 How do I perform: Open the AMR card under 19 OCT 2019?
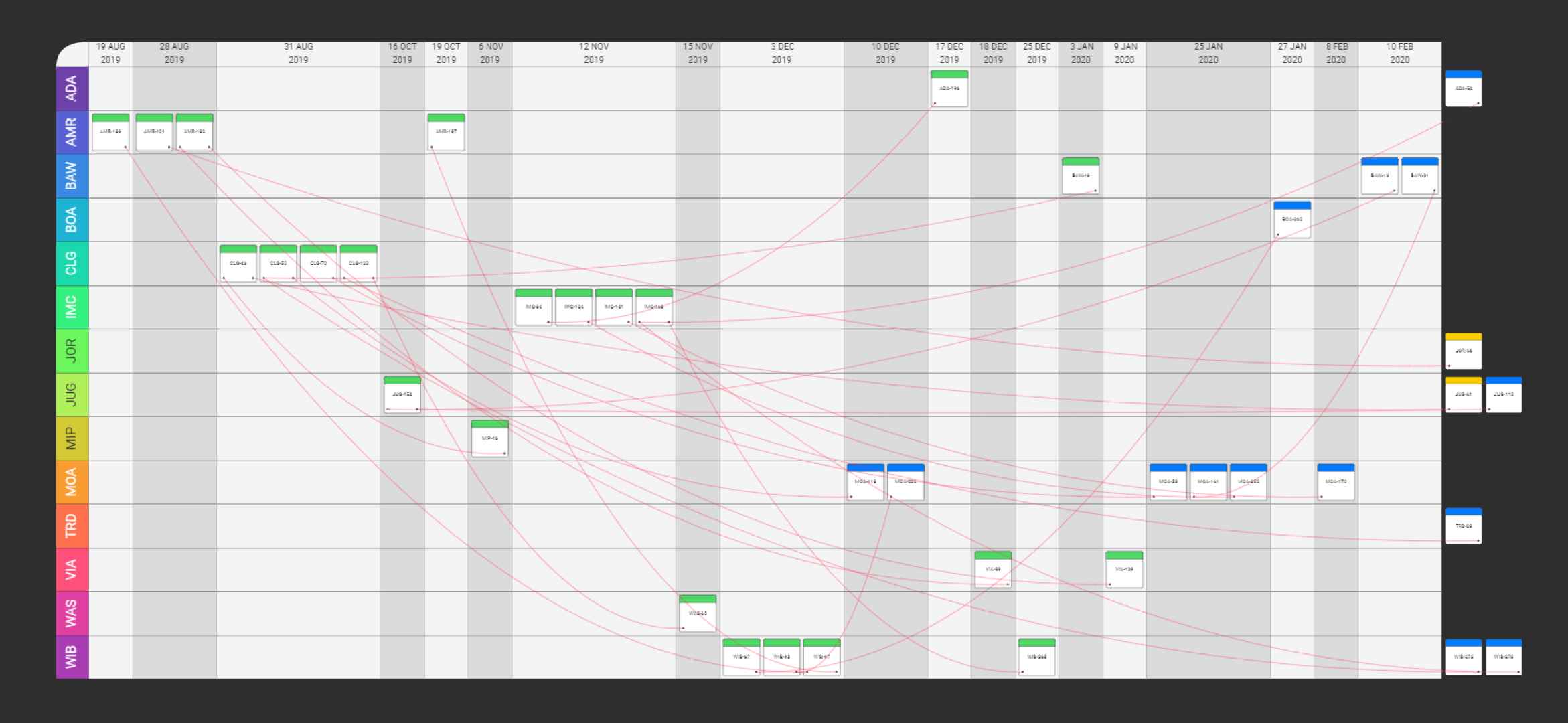[x=446, y=132]
